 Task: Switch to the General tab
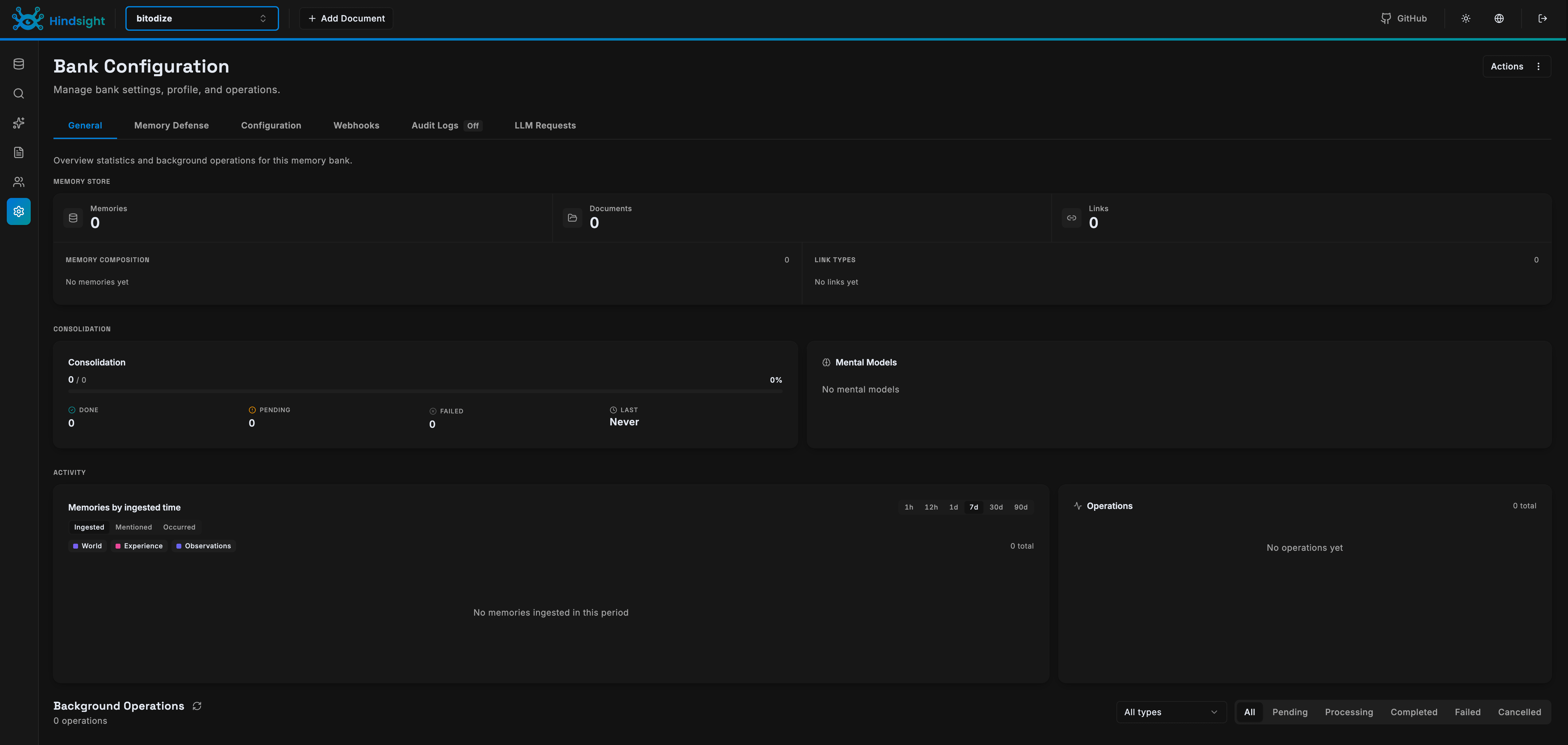85,125
